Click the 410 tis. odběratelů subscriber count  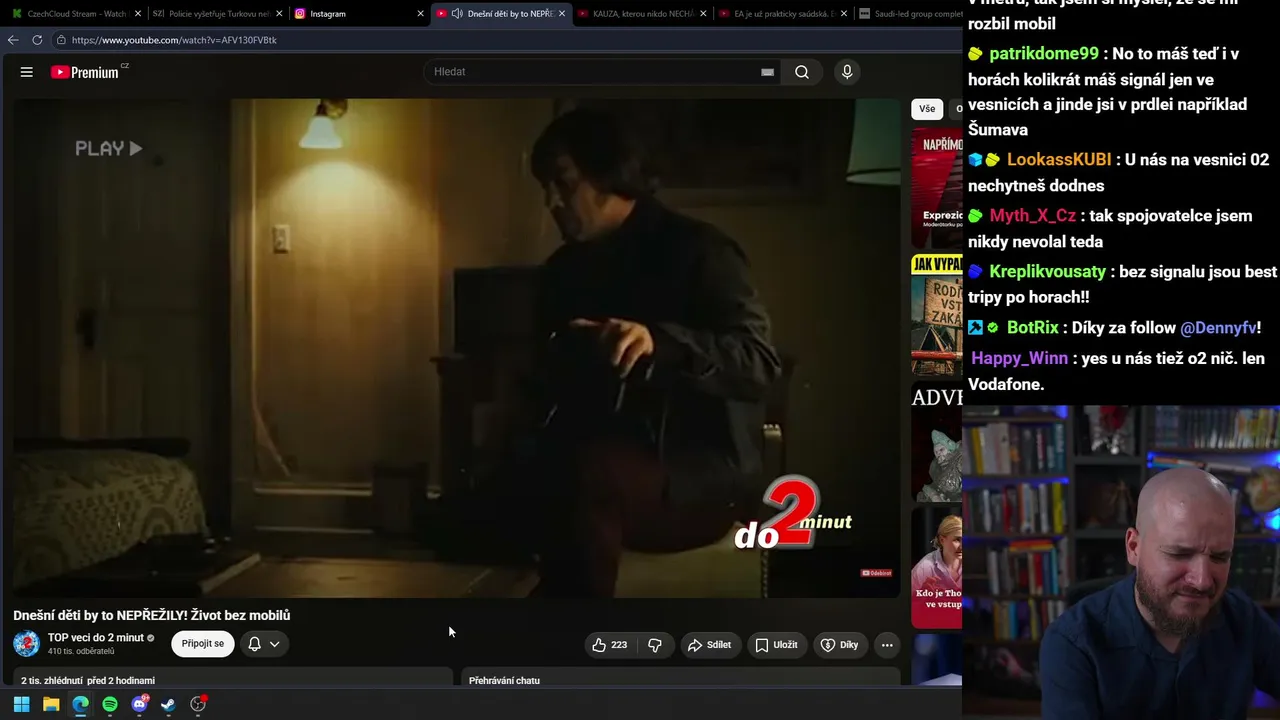click(81, 652)
